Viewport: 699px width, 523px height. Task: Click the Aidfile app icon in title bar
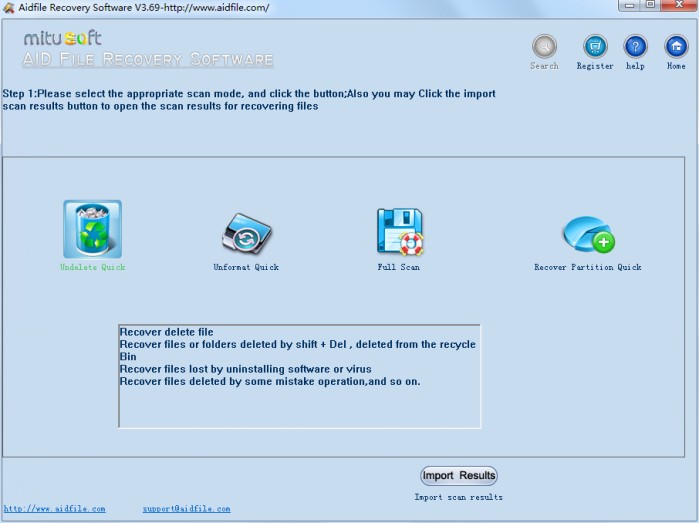[9, 7]
